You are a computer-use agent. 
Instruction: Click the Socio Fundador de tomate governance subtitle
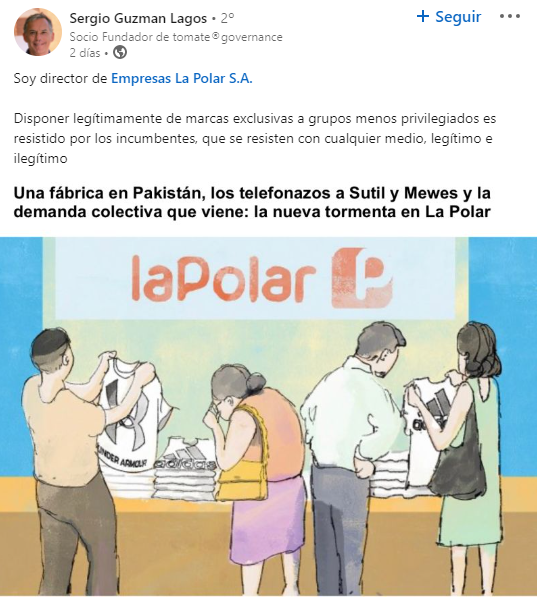(x=176, y=37)
